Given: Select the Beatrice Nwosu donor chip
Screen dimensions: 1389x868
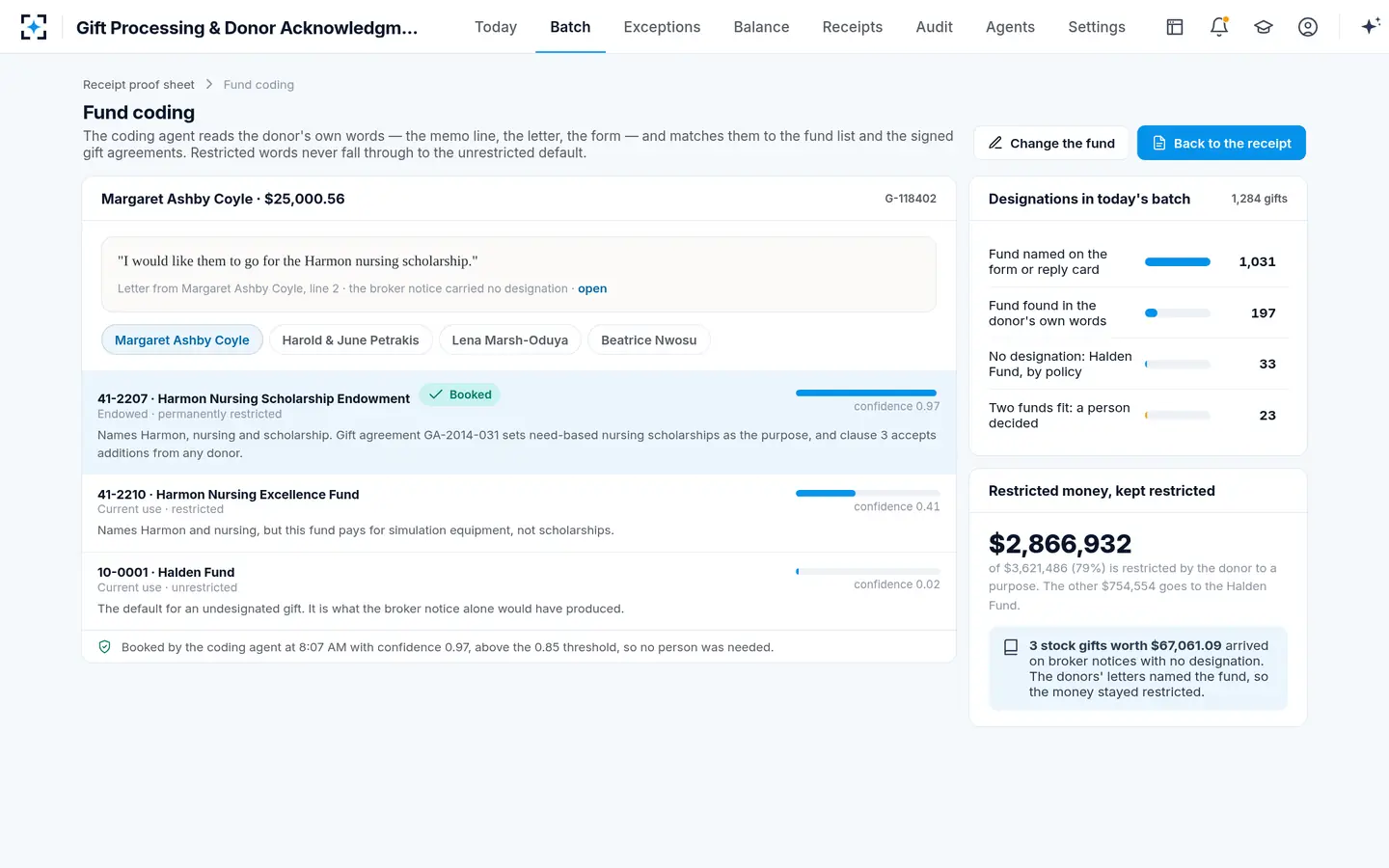Looking at the screenshot, I should coord(649,339).
